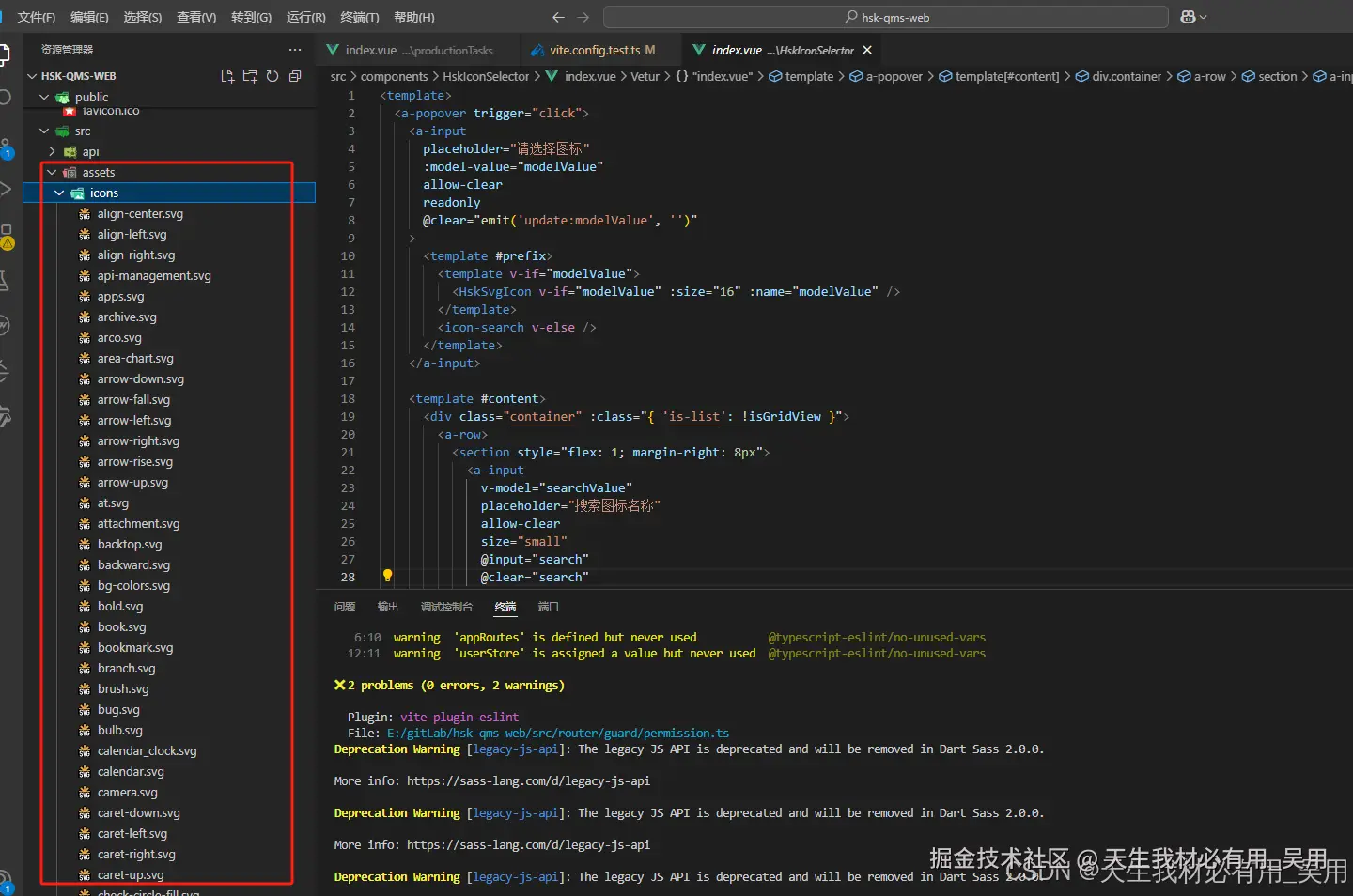The width and height of the screenshot is (1353, 896).
Task: Click the lightbulb code action on line 28
Action: click(x=388, y=576)
